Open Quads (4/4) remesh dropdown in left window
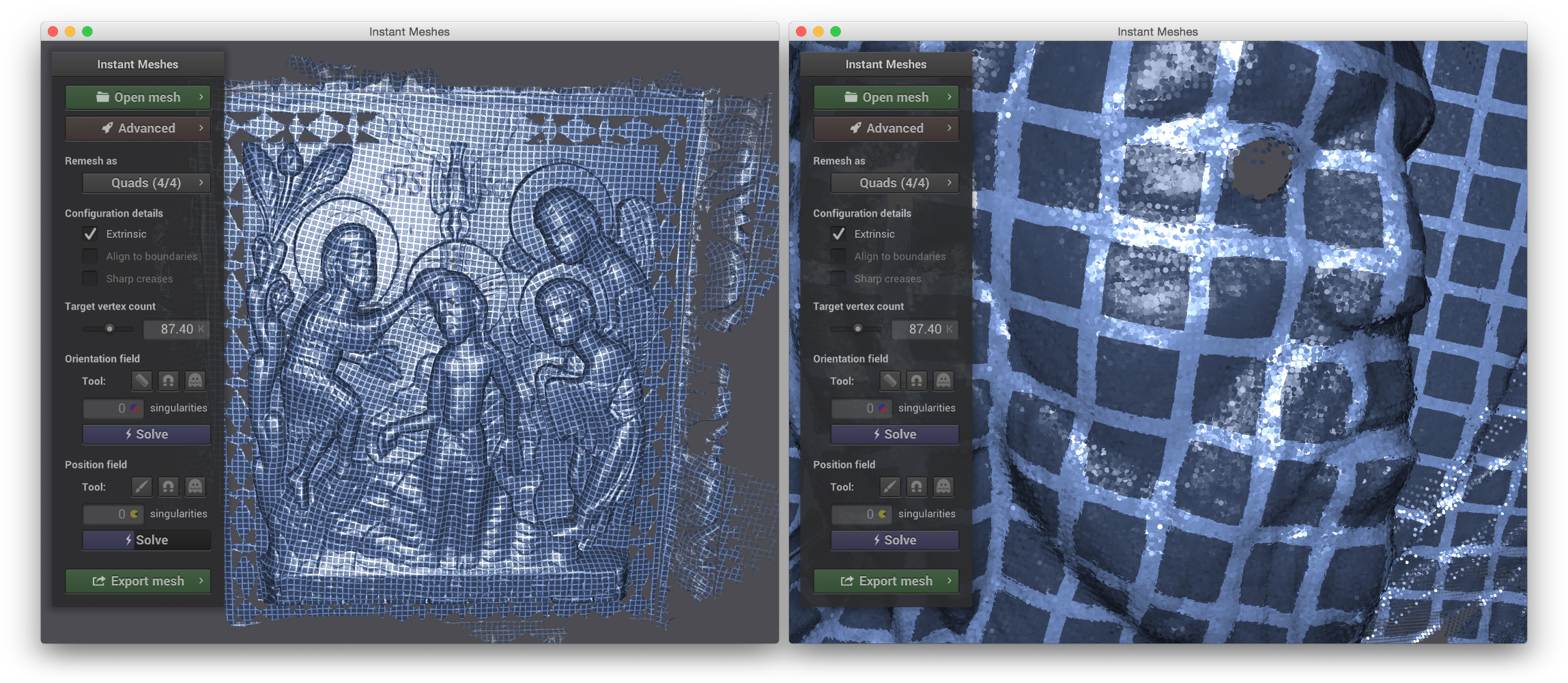 point(146,183)
